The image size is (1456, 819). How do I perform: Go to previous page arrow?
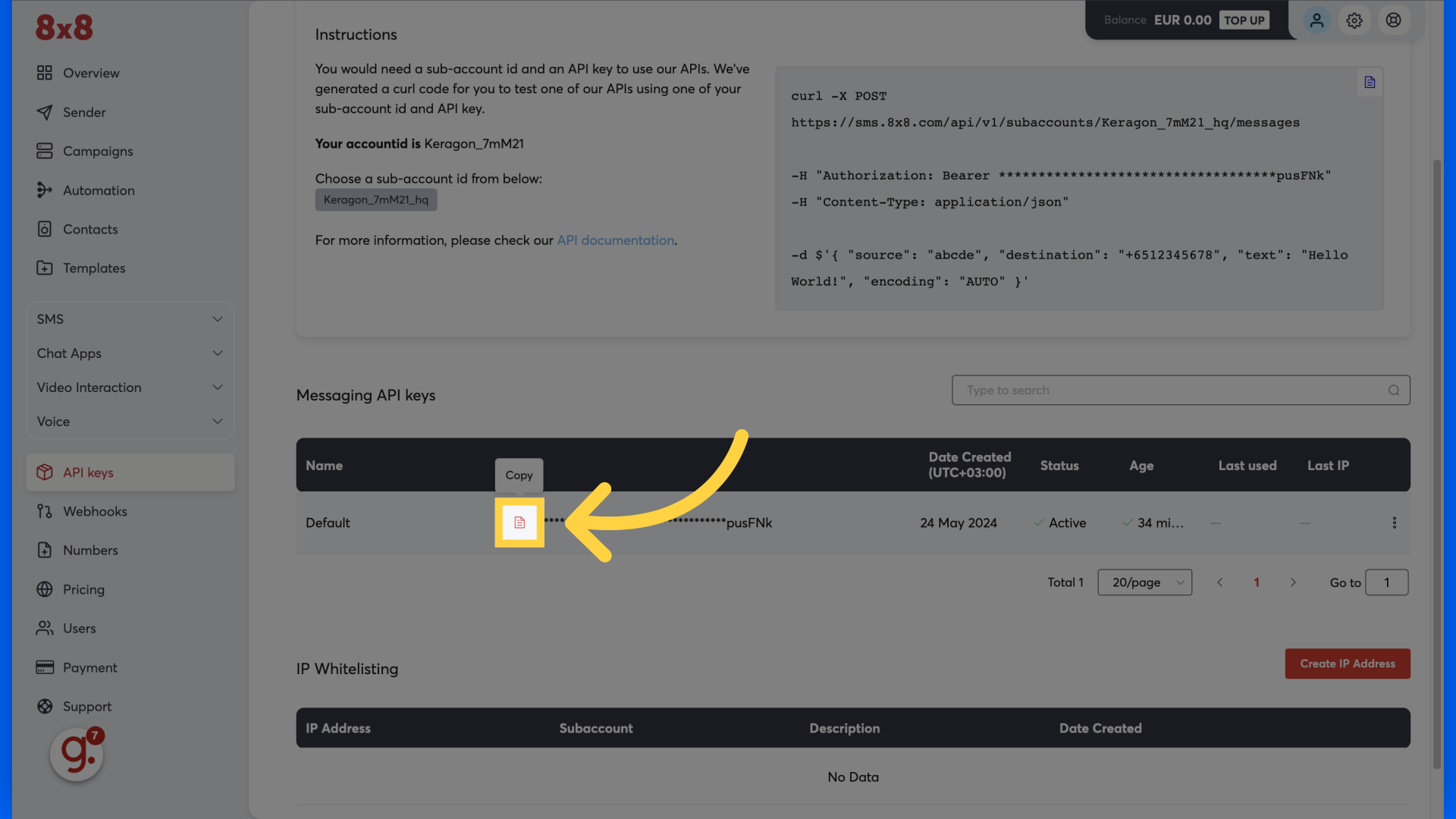[1220, 582]
